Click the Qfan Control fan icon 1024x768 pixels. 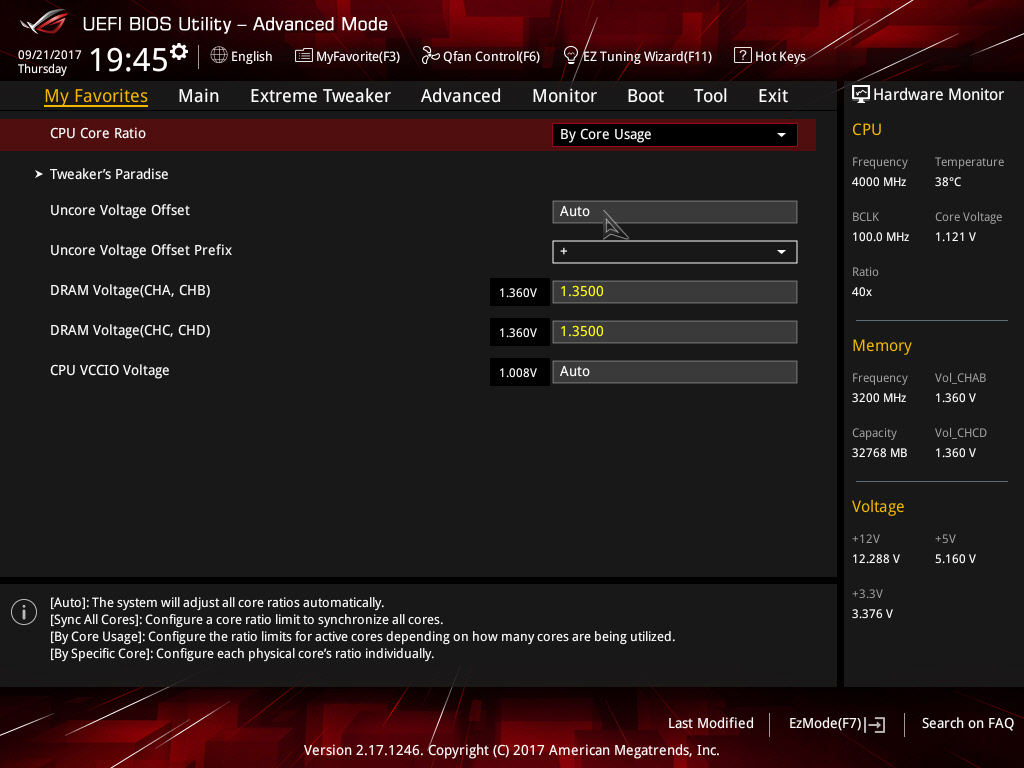430,56
